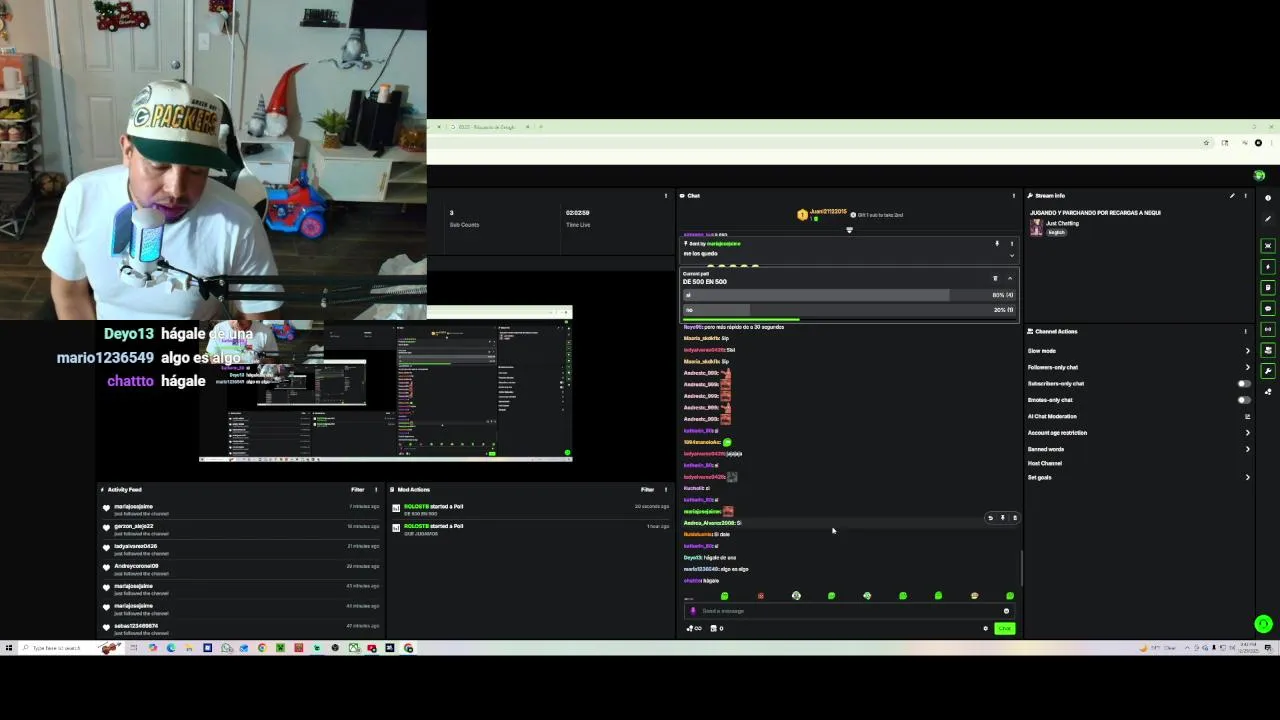The width and height of the screenshot is (1280, 720).
Task: Click the info icon in right sidebar
Action: 1268,198
